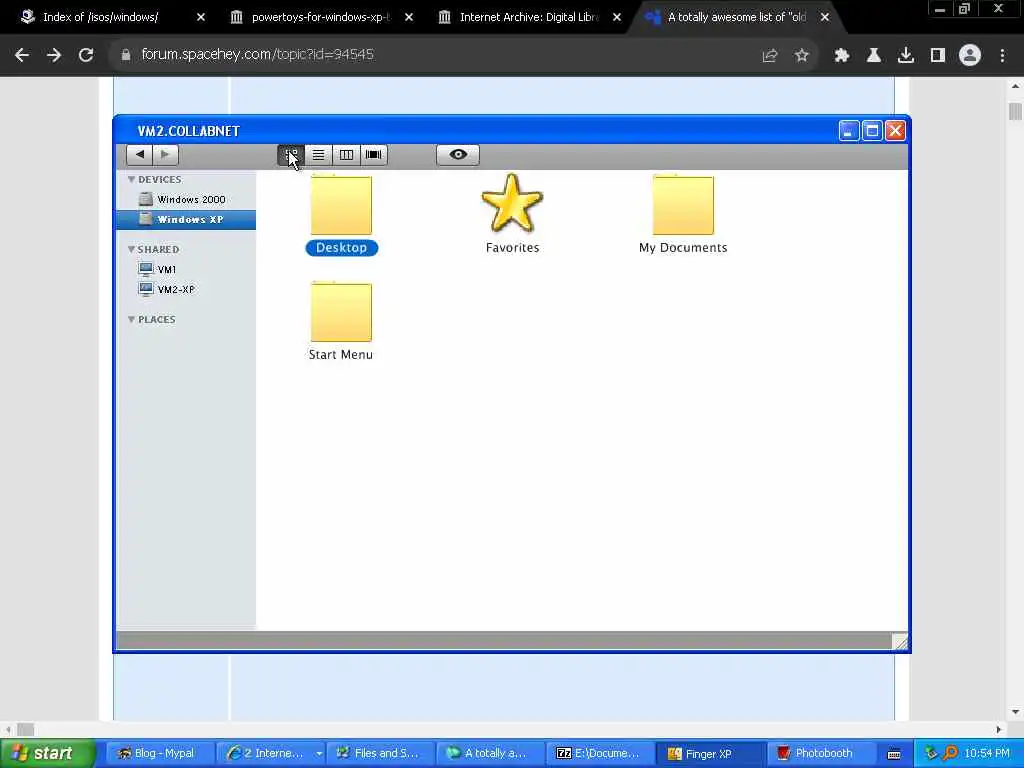Open Finger XP taskbar item
Screen dimensions: 1024x768
pyautogui.click(x=711, y=754)
